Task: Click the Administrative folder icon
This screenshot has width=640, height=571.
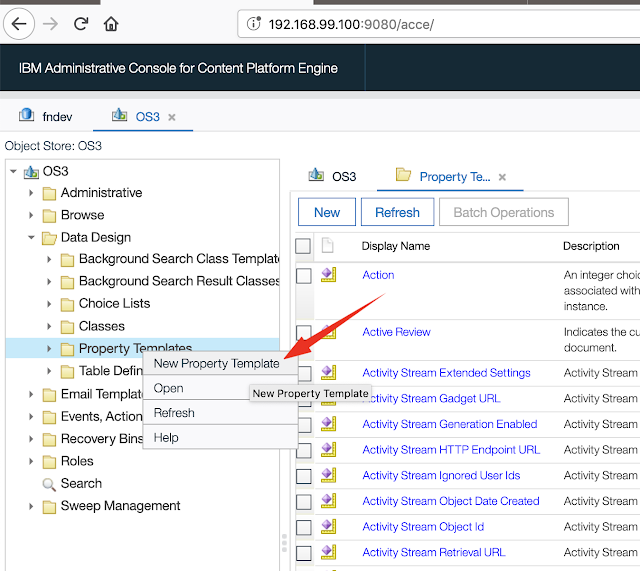Action: coord(49,193)
